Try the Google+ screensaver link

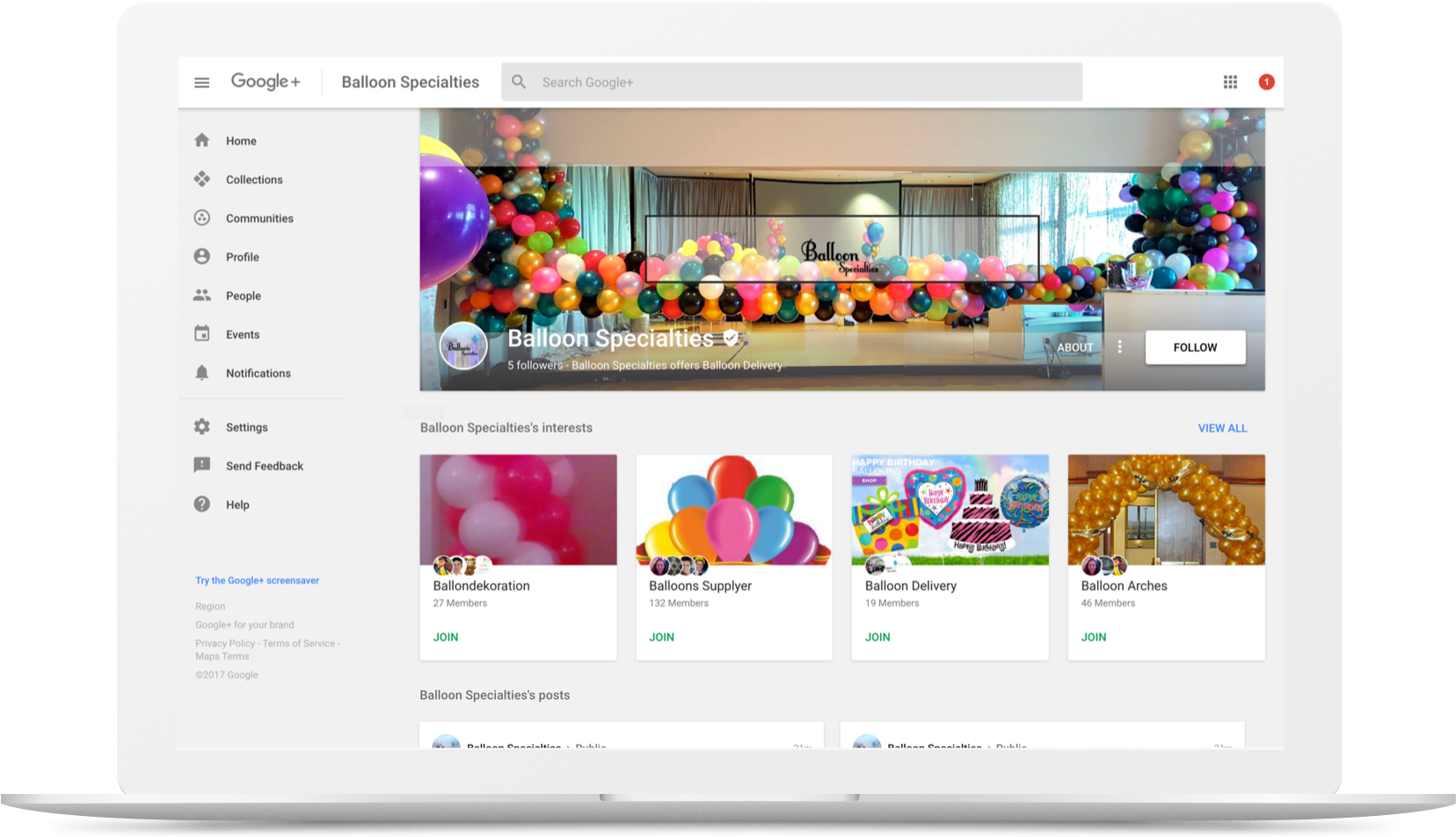pyautogui.click(x=257, y=580)
